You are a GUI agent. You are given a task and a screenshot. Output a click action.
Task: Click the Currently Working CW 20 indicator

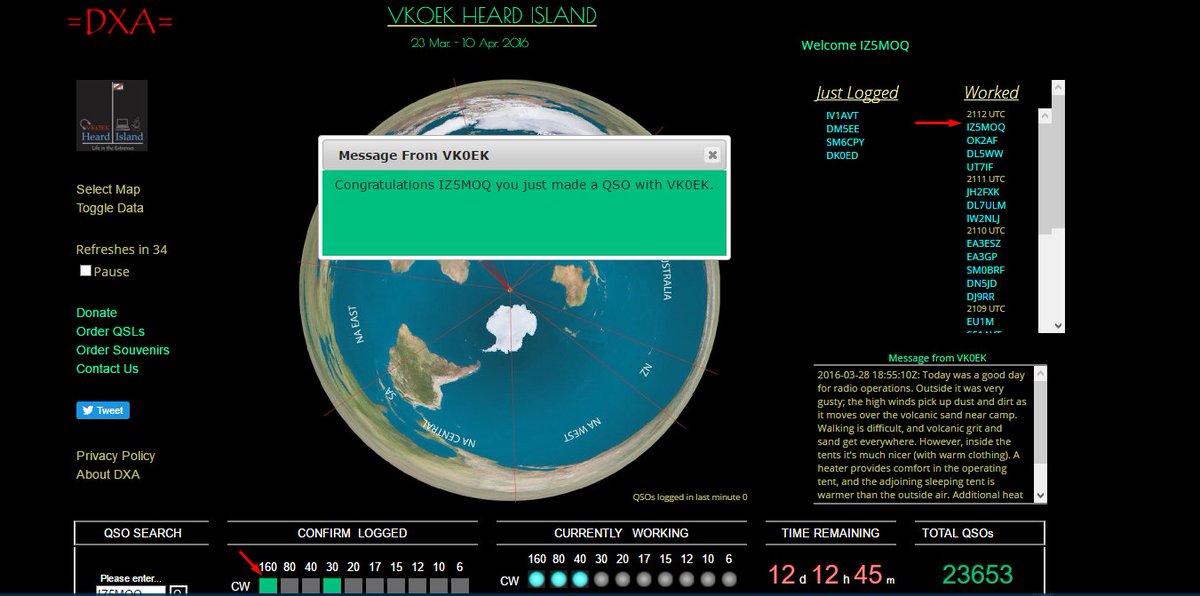point(622,579)
